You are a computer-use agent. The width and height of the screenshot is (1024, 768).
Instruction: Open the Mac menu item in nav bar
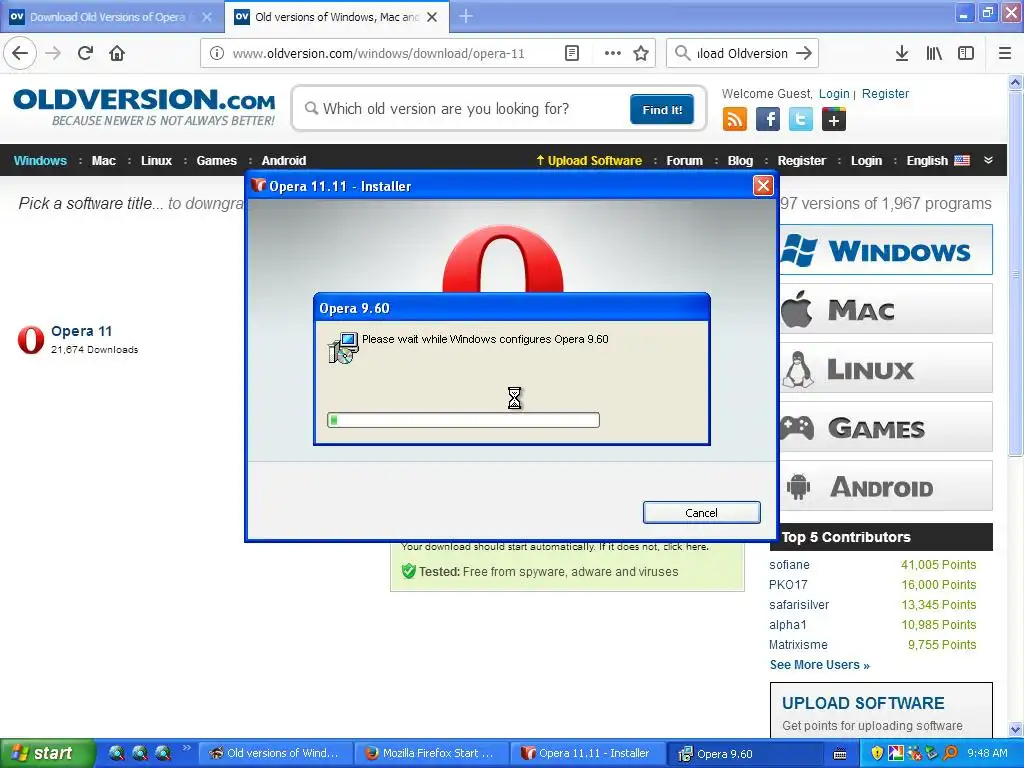click(104, 161)
